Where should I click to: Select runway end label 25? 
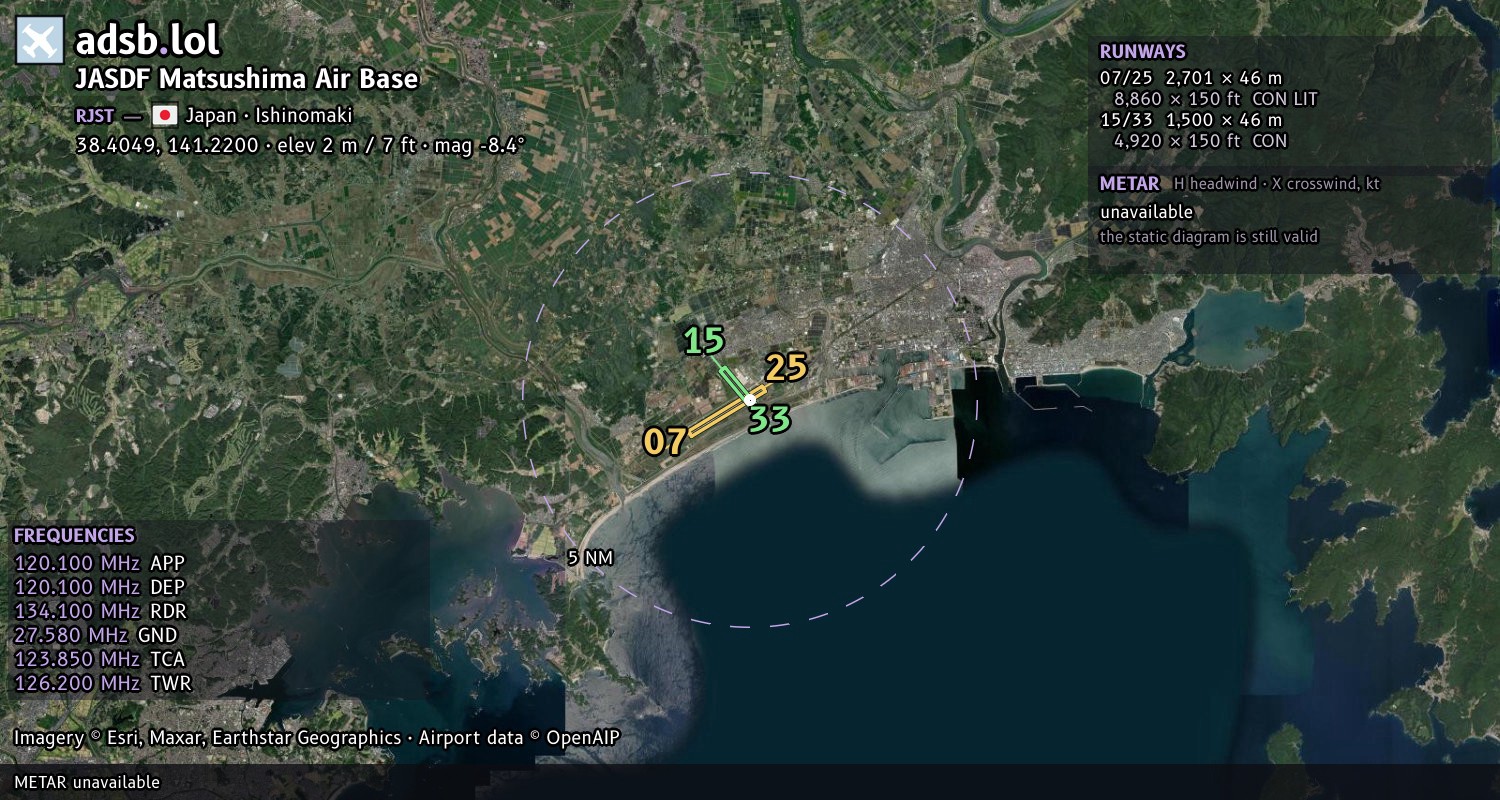click(x=786, y=368)
